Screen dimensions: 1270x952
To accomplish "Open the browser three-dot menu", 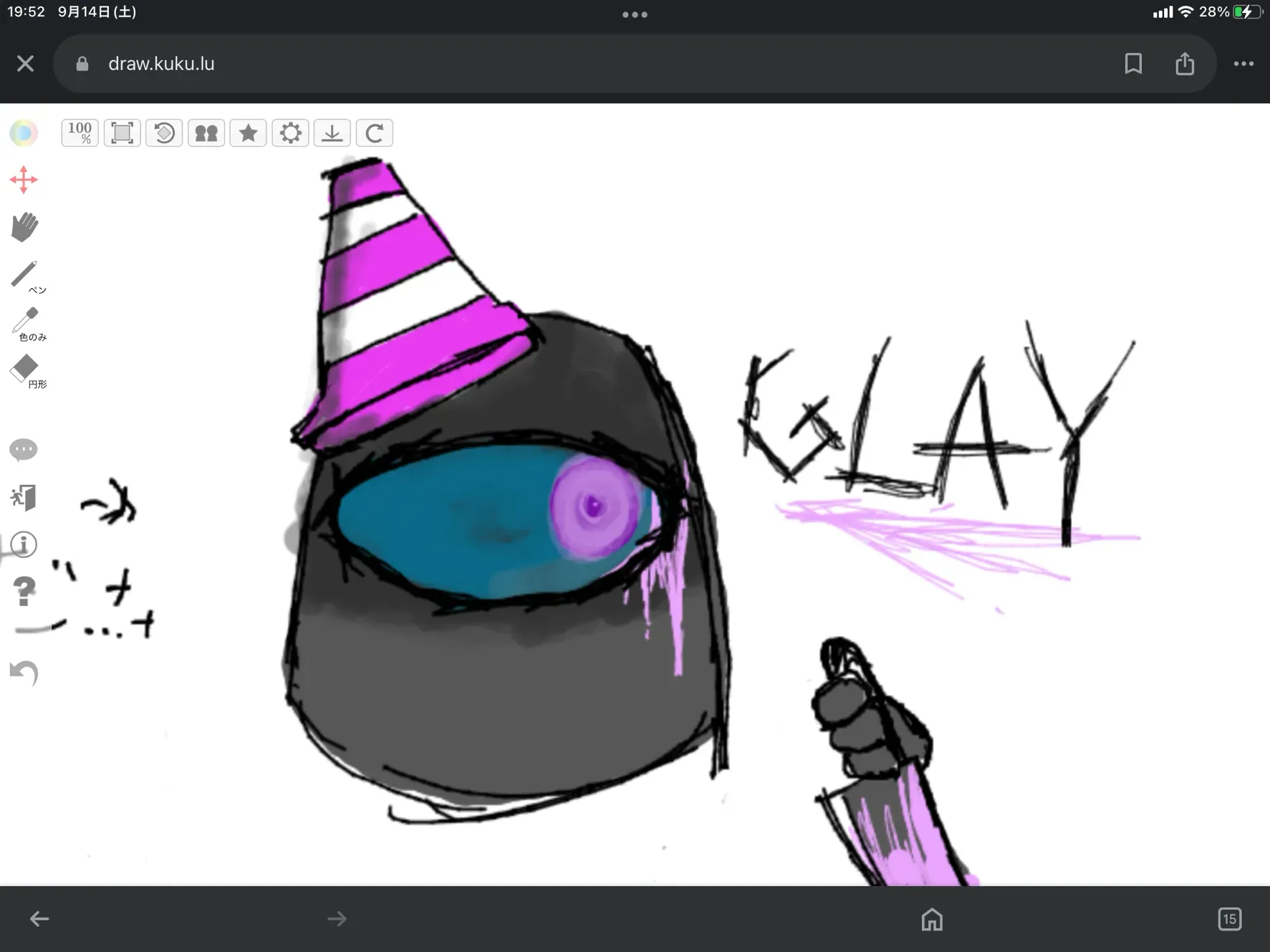I will [x=1243, y=64].
